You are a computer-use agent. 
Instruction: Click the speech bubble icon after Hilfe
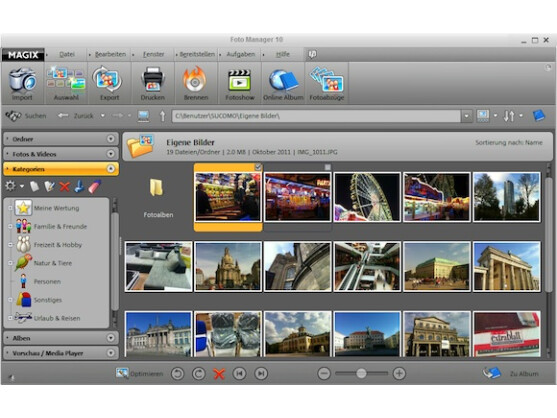pyautogui.click(x=312, y=54)
